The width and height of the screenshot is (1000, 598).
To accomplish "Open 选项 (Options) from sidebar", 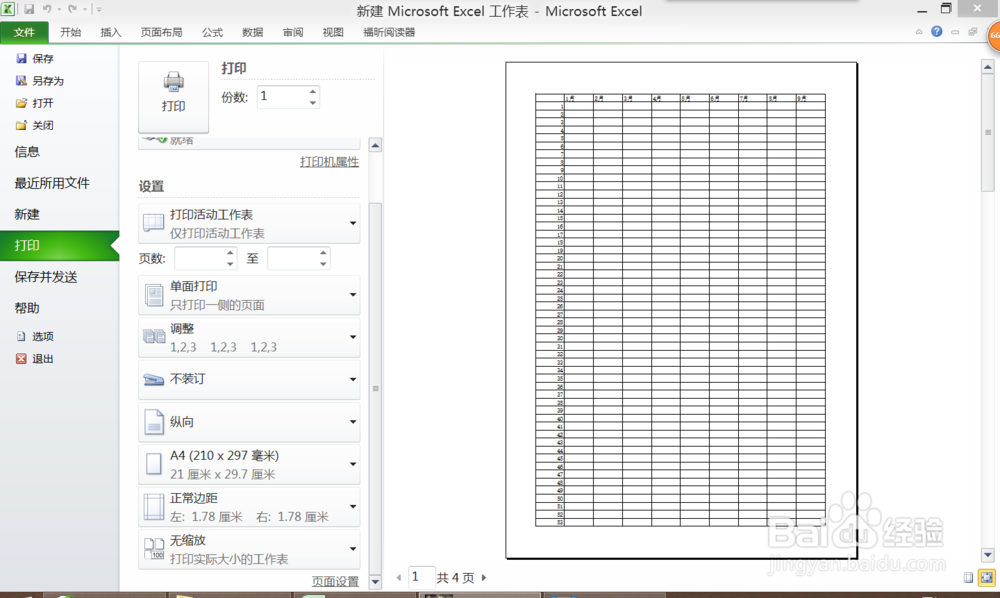I will tap(35, 337).
